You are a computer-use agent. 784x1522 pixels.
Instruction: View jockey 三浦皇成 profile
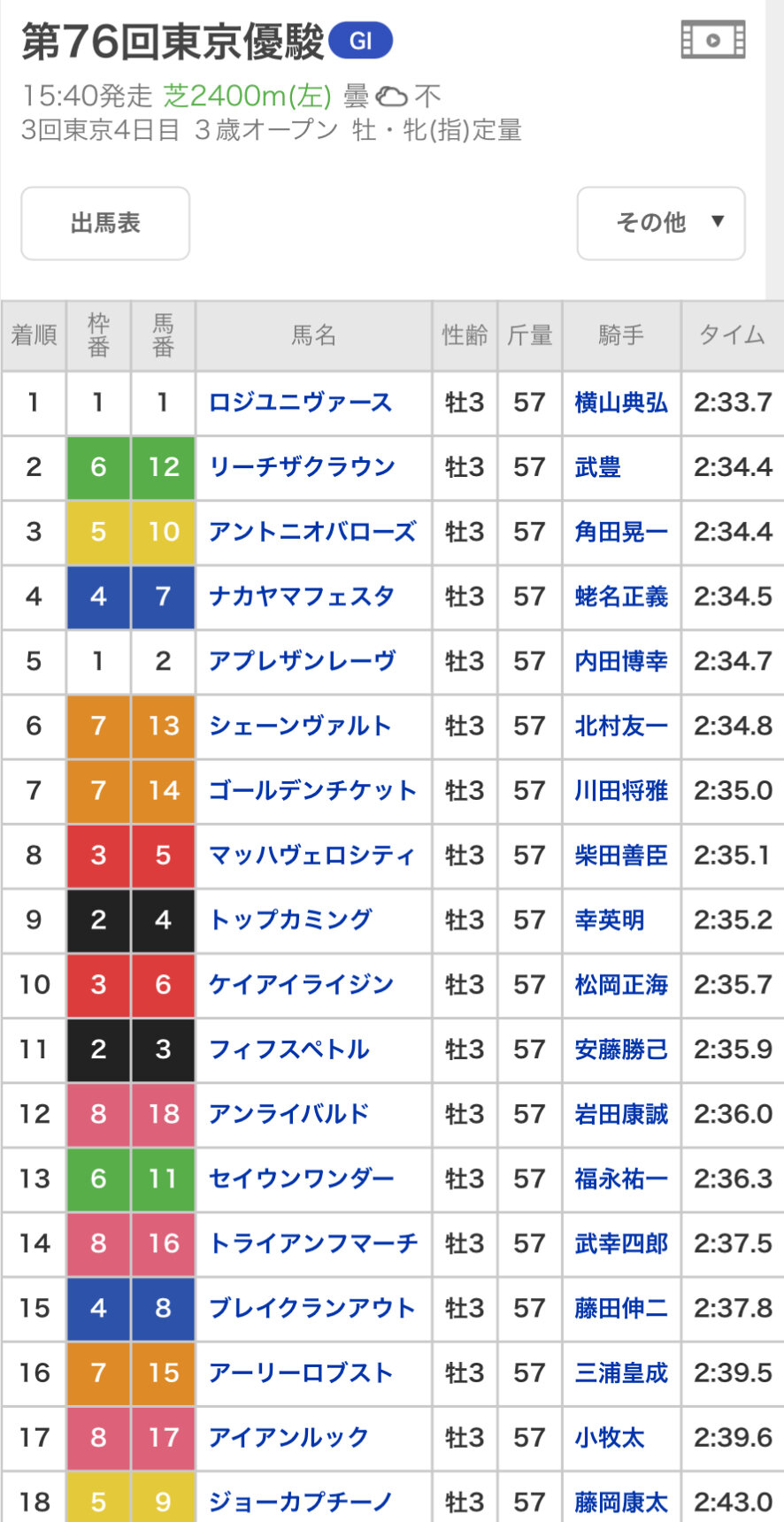(621, 1372)
